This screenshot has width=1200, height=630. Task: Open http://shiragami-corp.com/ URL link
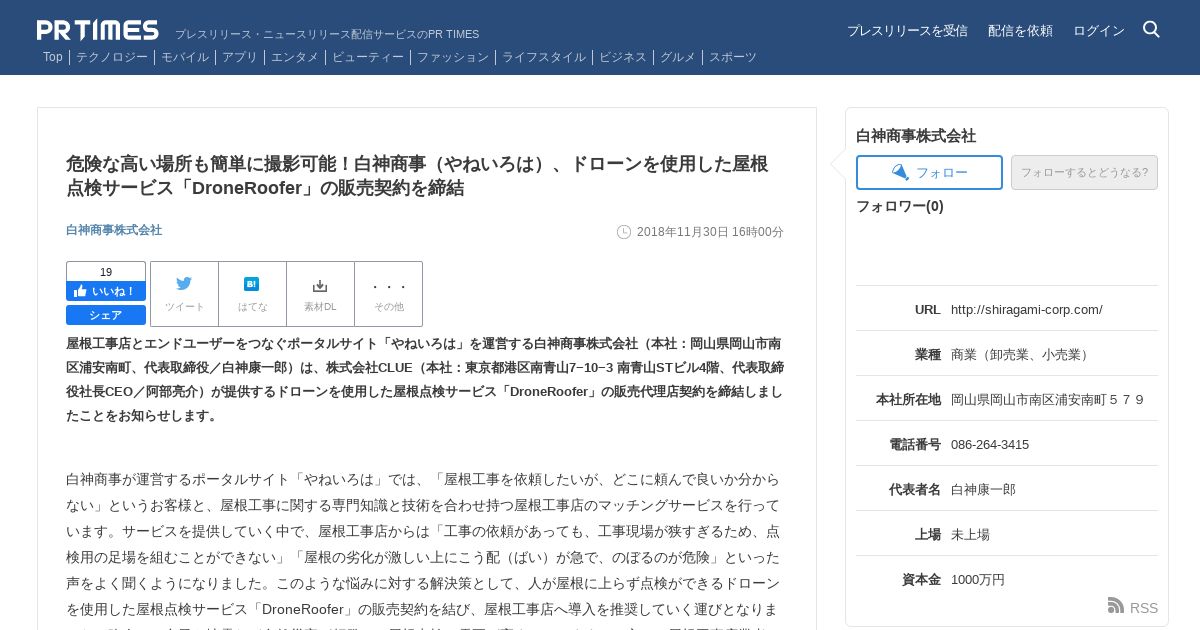pos(1027,309)
